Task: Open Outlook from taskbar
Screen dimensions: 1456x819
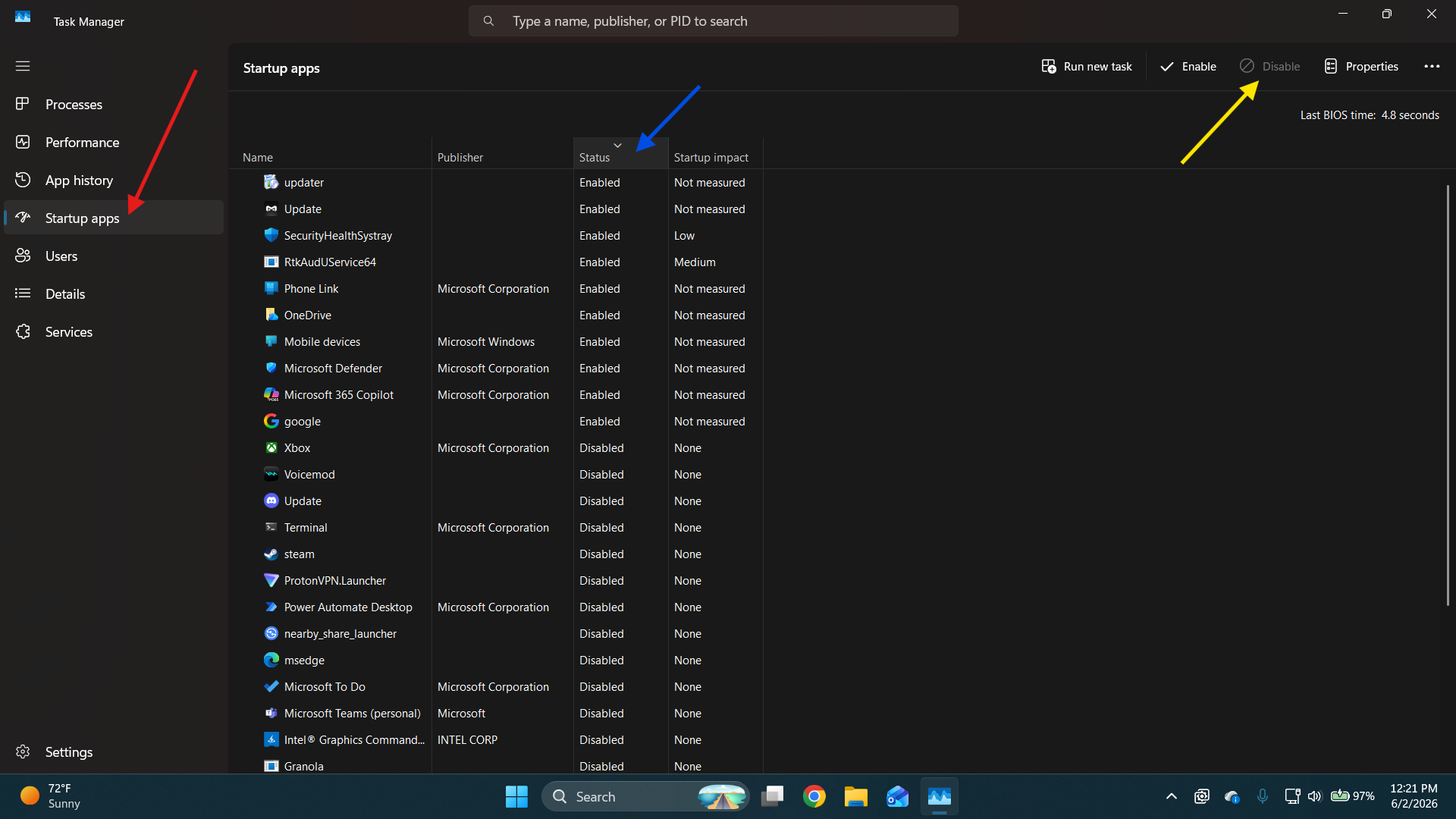Action: pyautogui.click(x=898, y=796)
